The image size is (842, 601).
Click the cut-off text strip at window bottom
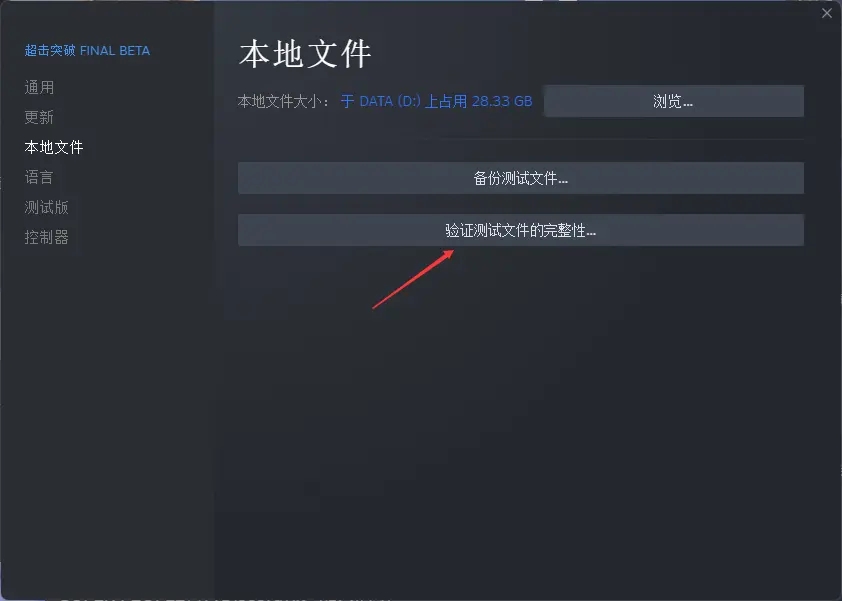[x=226, y=598]
